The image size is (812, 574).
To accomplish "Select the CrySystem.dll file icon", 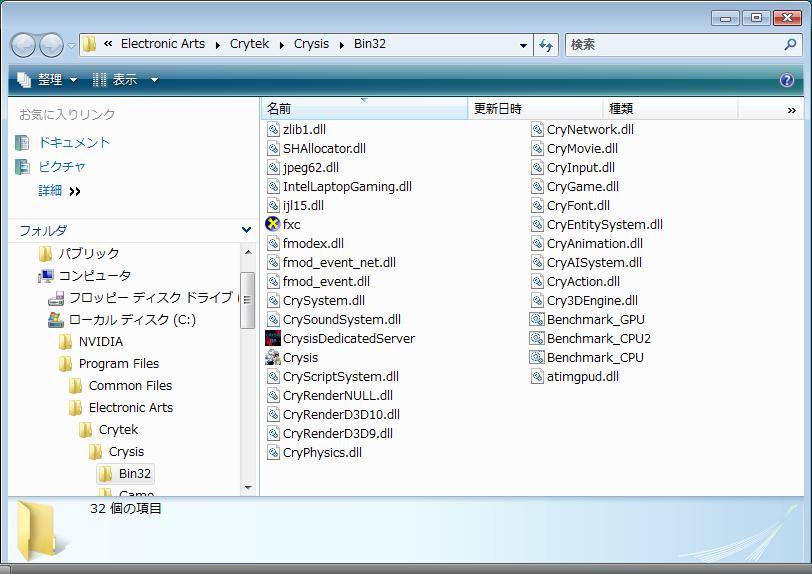I will pos(273,300).
